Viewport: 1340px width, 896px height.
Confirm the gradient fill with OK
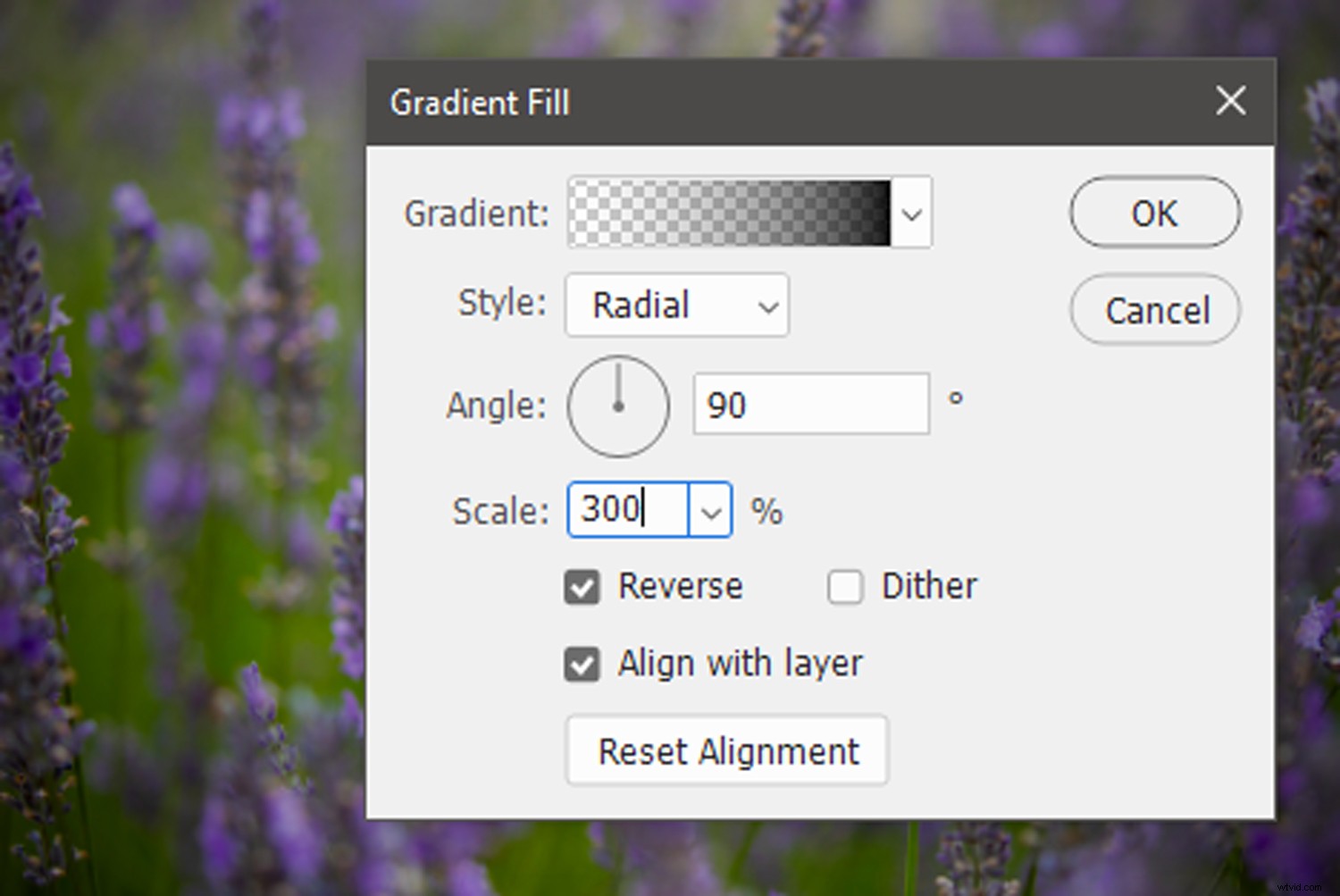click(x=1154, y=213)
